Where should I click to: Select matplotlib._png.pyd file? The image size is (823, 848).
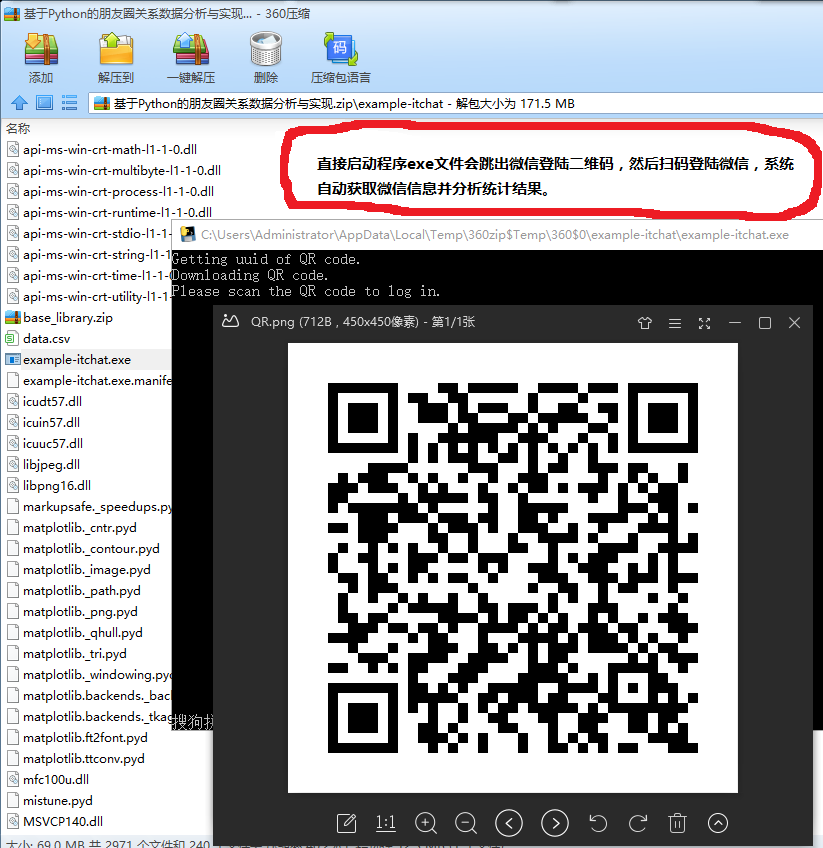click(x=80, y=612)
